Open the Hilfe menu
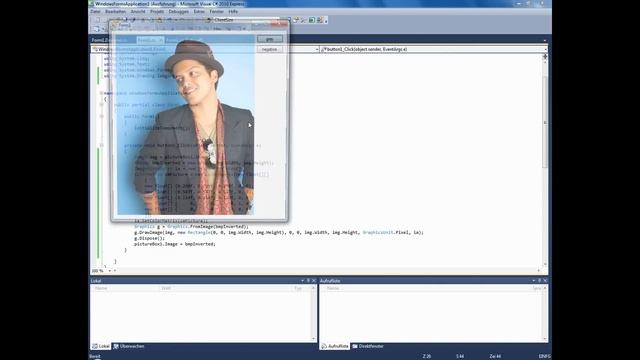The image size is (640, 360). [x=233, y=11]
